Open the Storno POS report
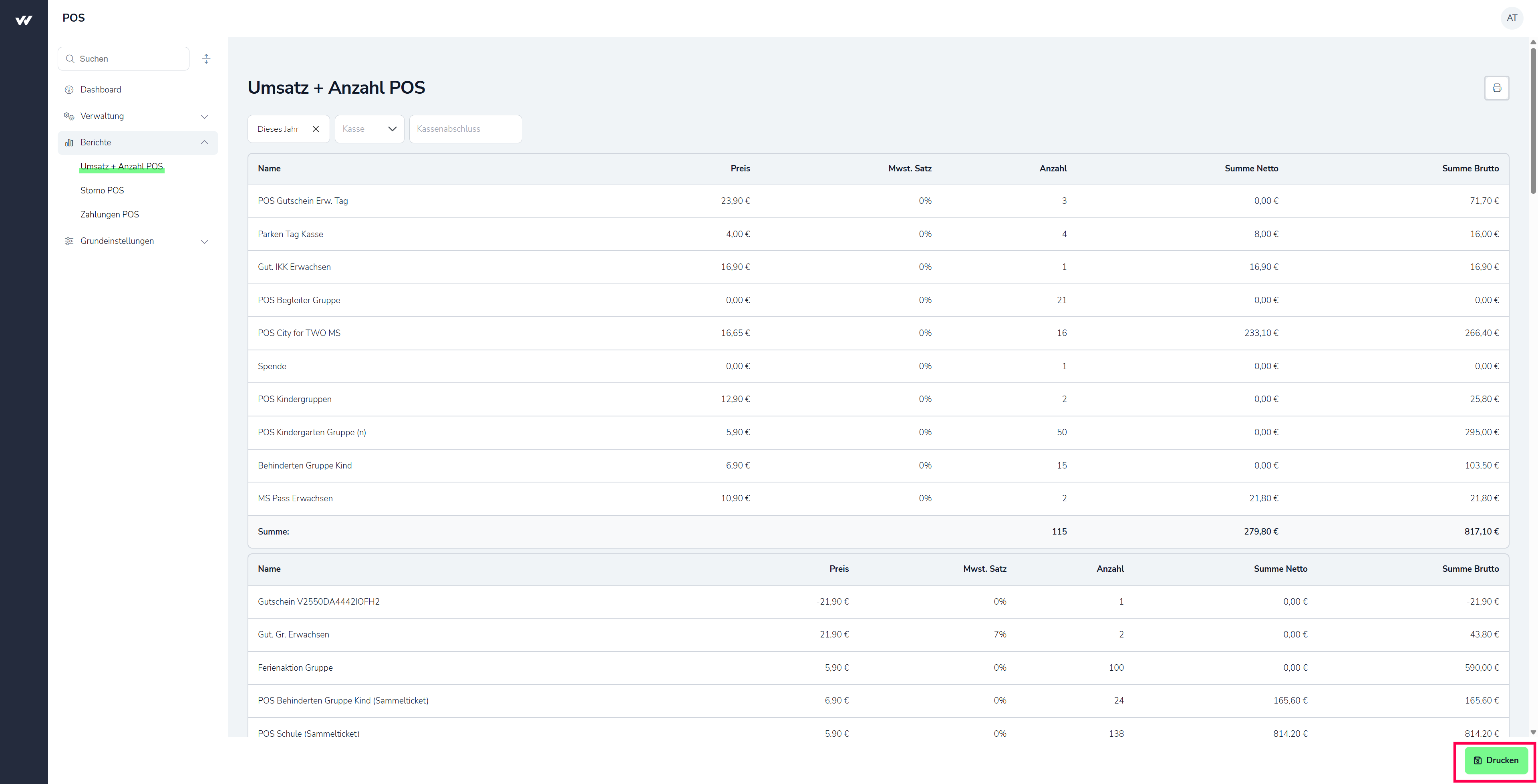This screenshot has width=1538, height=784. (x=102, y=191)
